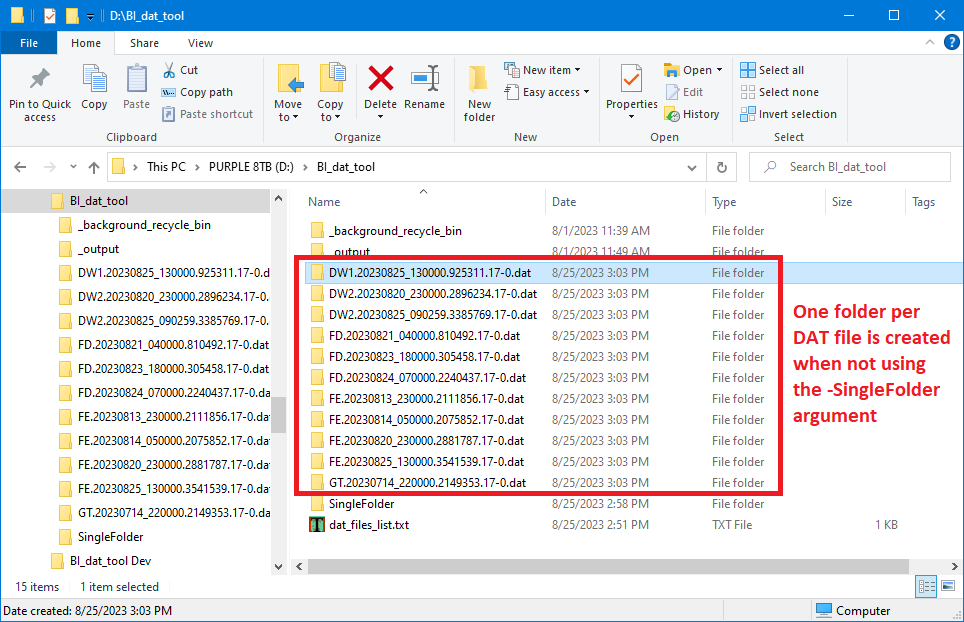Open the Help question mark icon

[952, 42]
